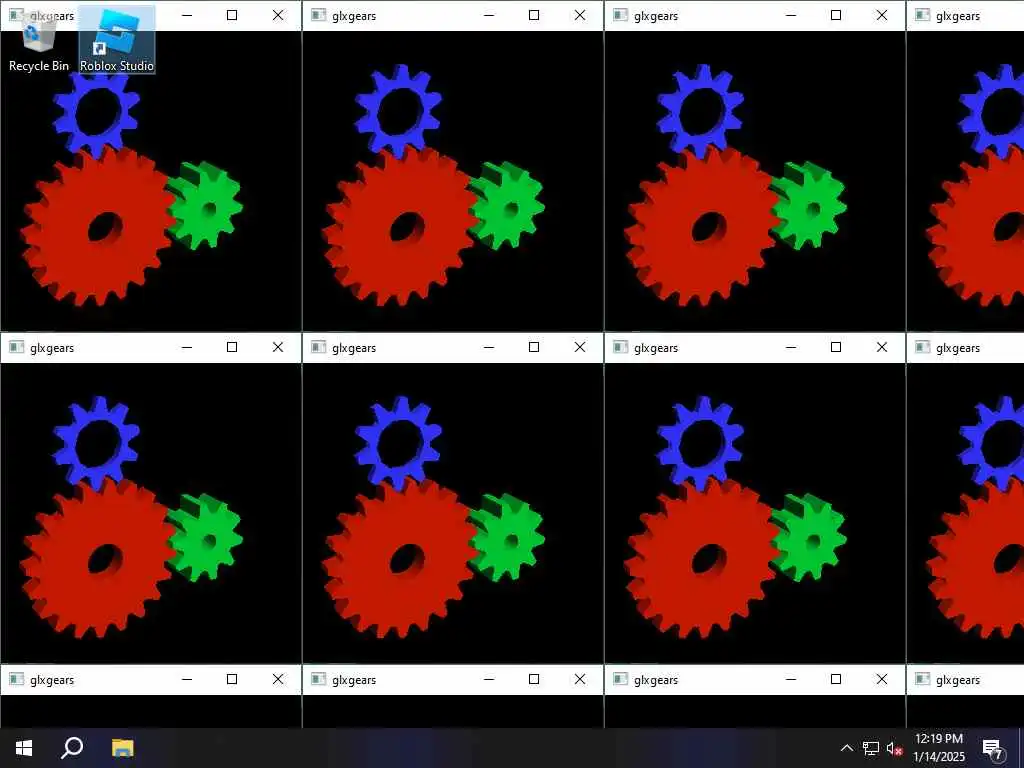Maximize the middle-row third glxgears window

(x=836, y=347)
